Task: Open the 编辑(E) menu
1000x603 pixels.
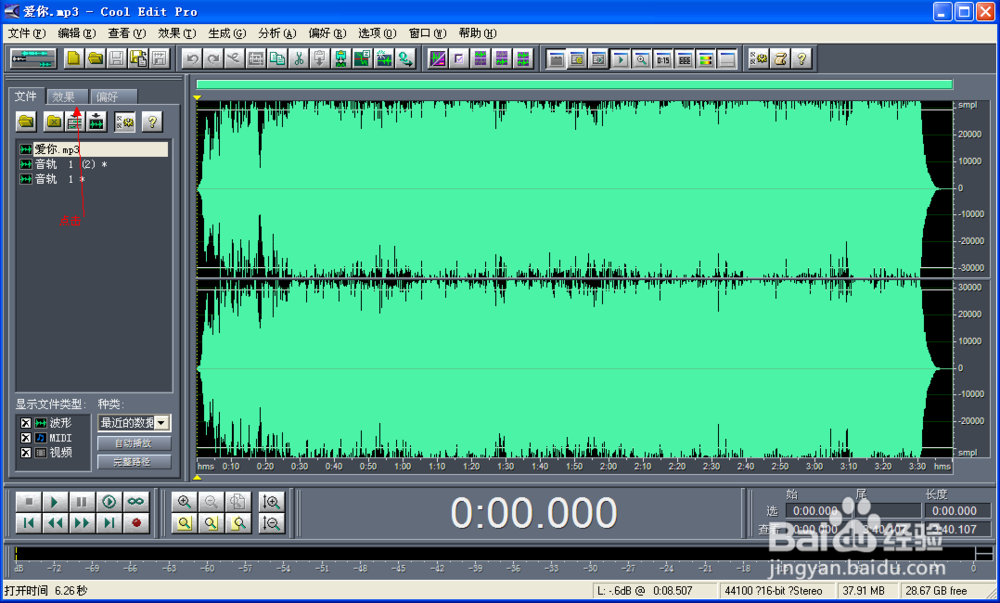Action: click(77, 33)
